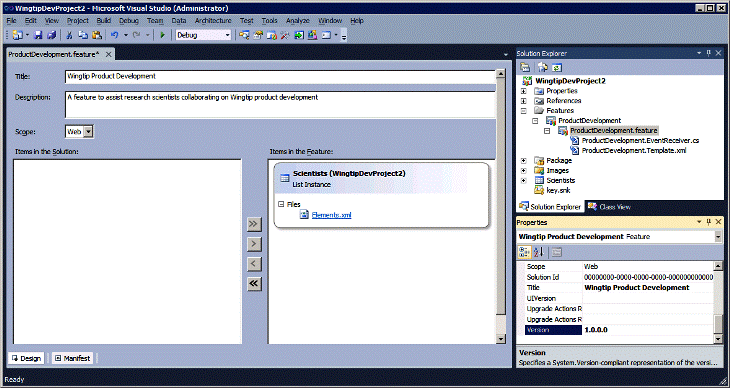Select the Solution Id property row
This screenshot has height=388, width=730.
620,277
